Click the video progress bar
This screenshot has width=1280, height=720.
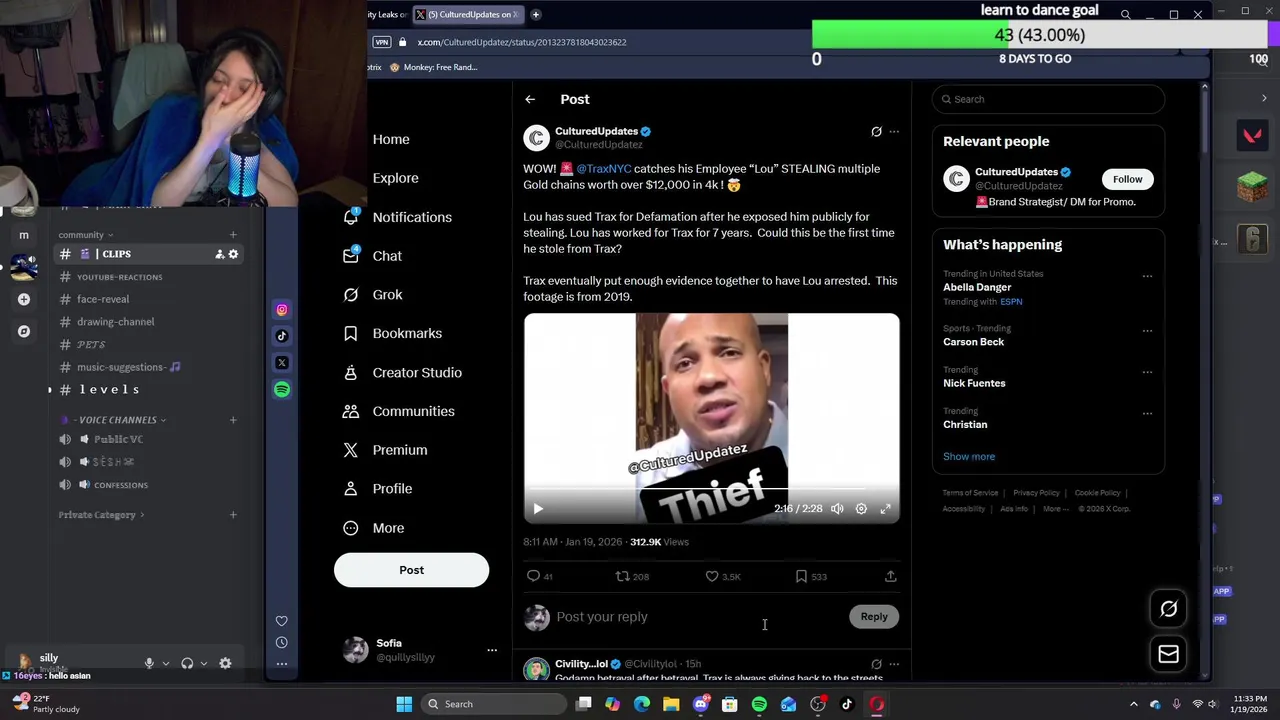(711, 490)
